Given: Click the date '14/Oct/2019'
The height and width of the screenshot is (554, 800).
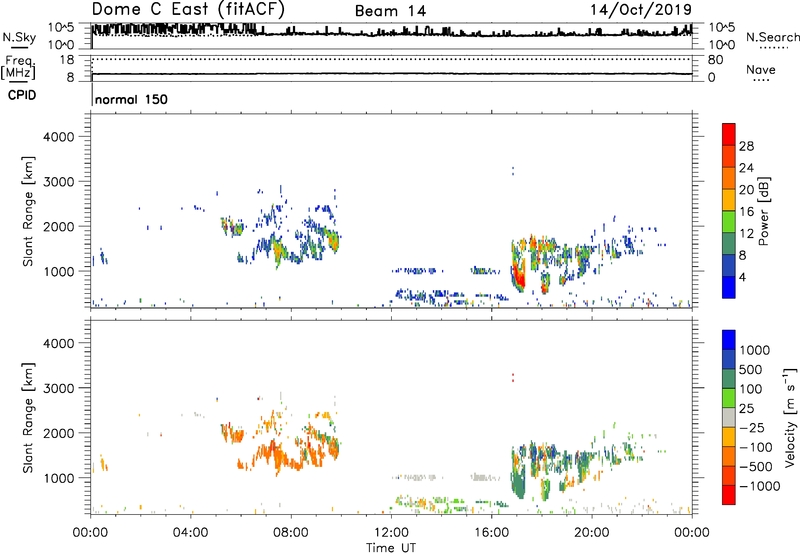Looking at the screenshot, I should (641, 9).
